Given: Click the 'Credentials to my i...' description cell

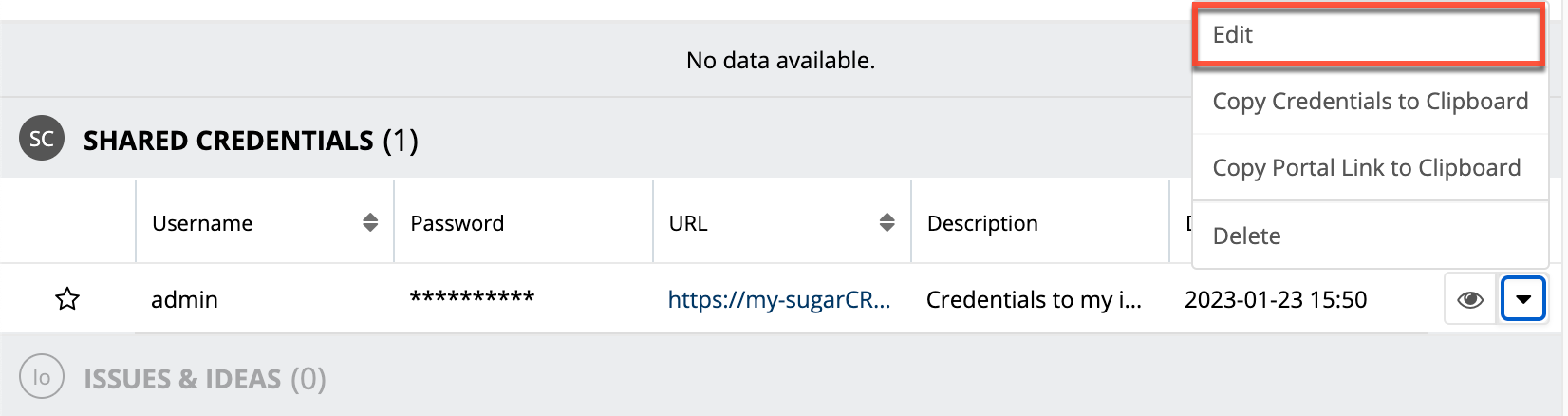Looking at the screenshot, I should [1034, 300].
